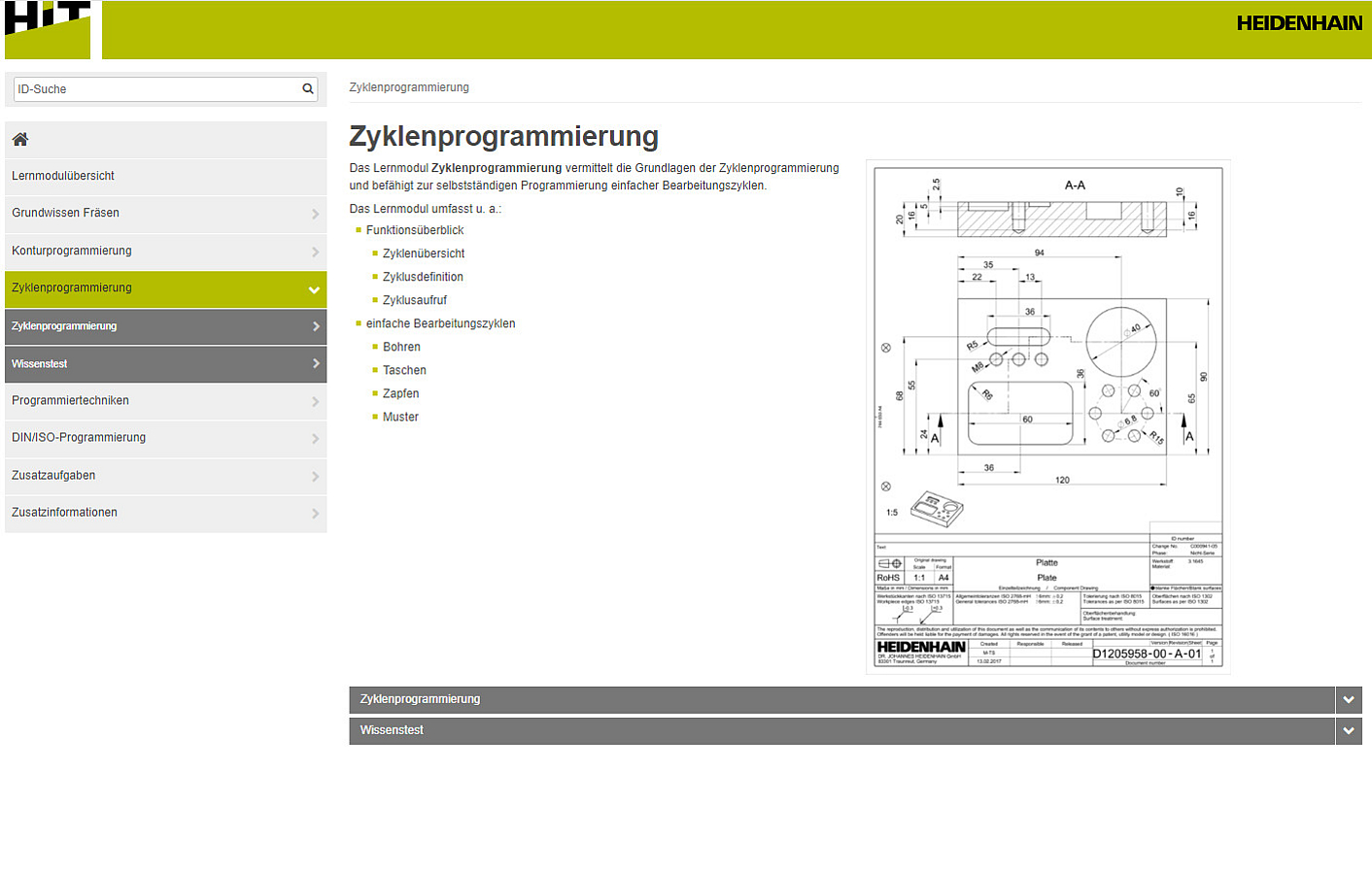
Task: Expand Programmiertechniken chevron
Action: [x=315, y=401]
